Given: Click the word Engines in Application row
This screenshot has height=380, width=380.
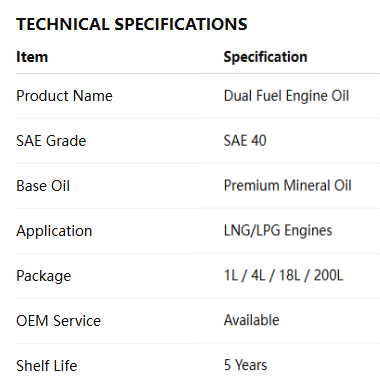Looking at the screenshot, I should coord(308,231).
